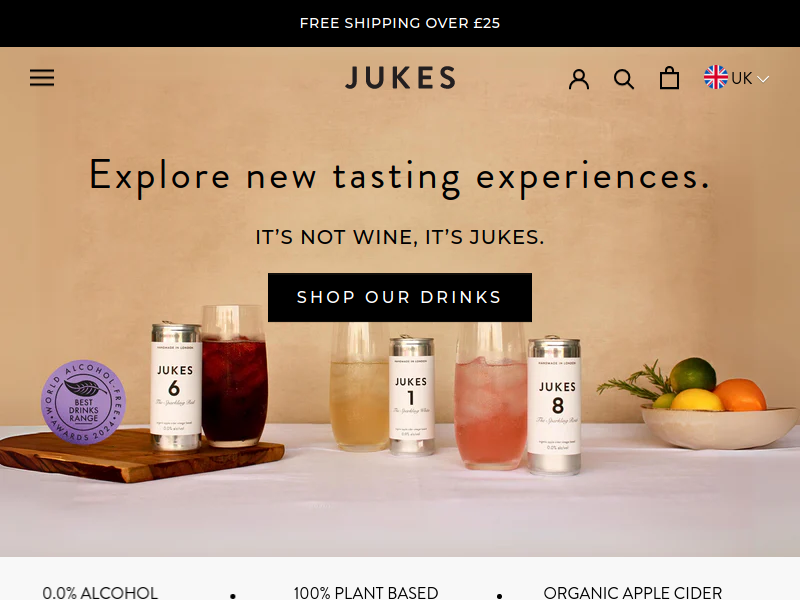
Task: Click the JUKES logo
Action: [x=400, y=78]
